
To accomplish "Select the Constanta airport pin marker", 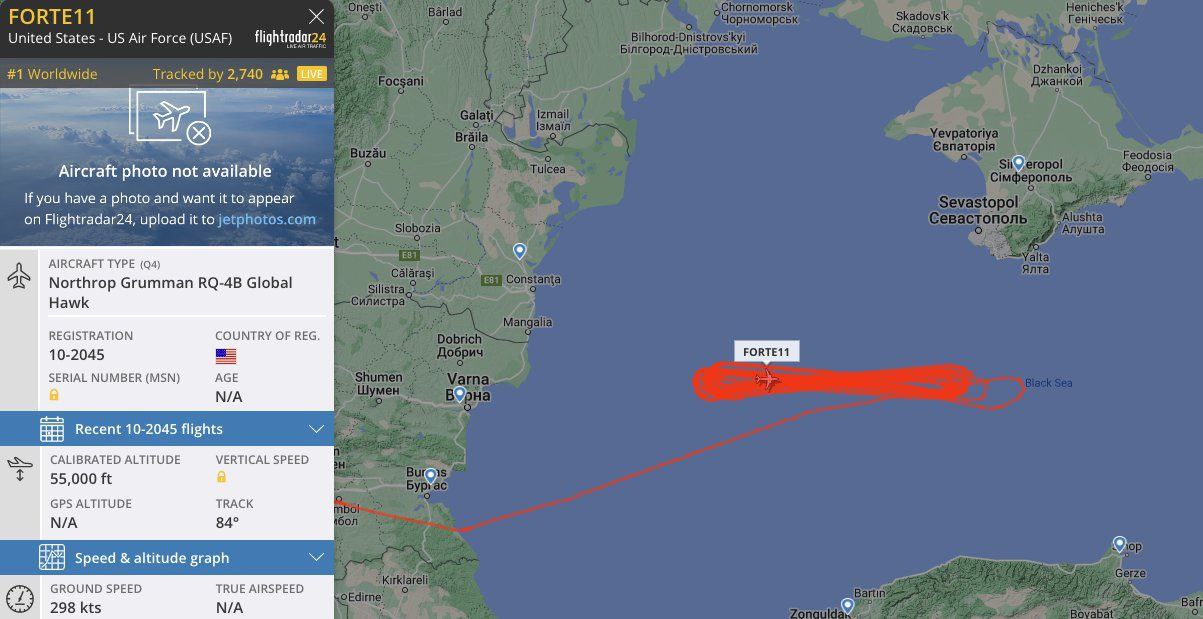I will tap(520, 251).
